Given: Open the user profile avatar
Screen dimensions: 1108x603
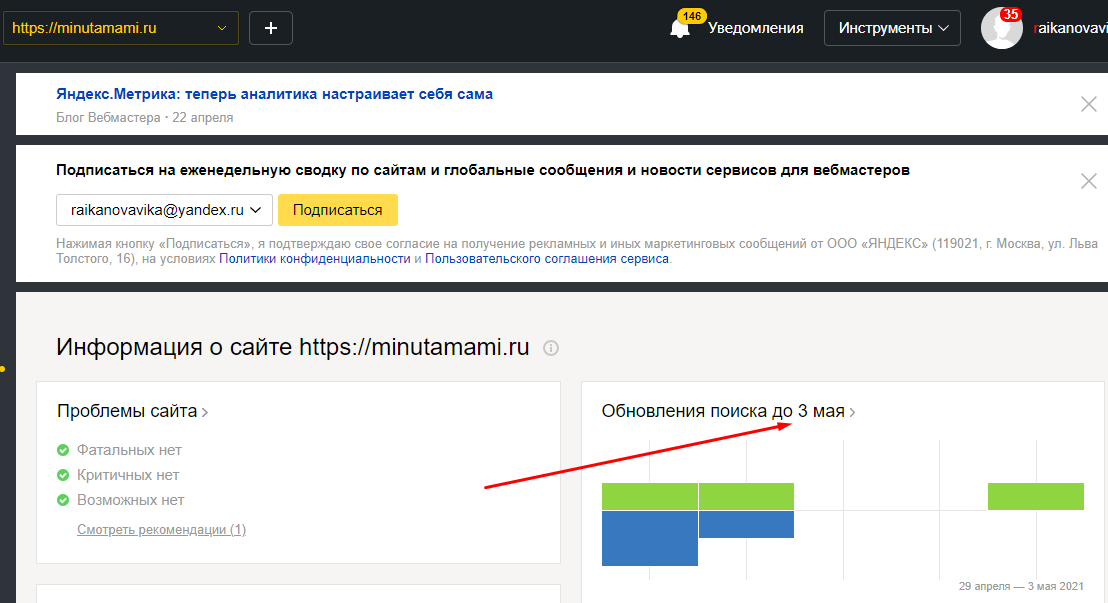Looking at the screenshot, I should click(1001, 29).
